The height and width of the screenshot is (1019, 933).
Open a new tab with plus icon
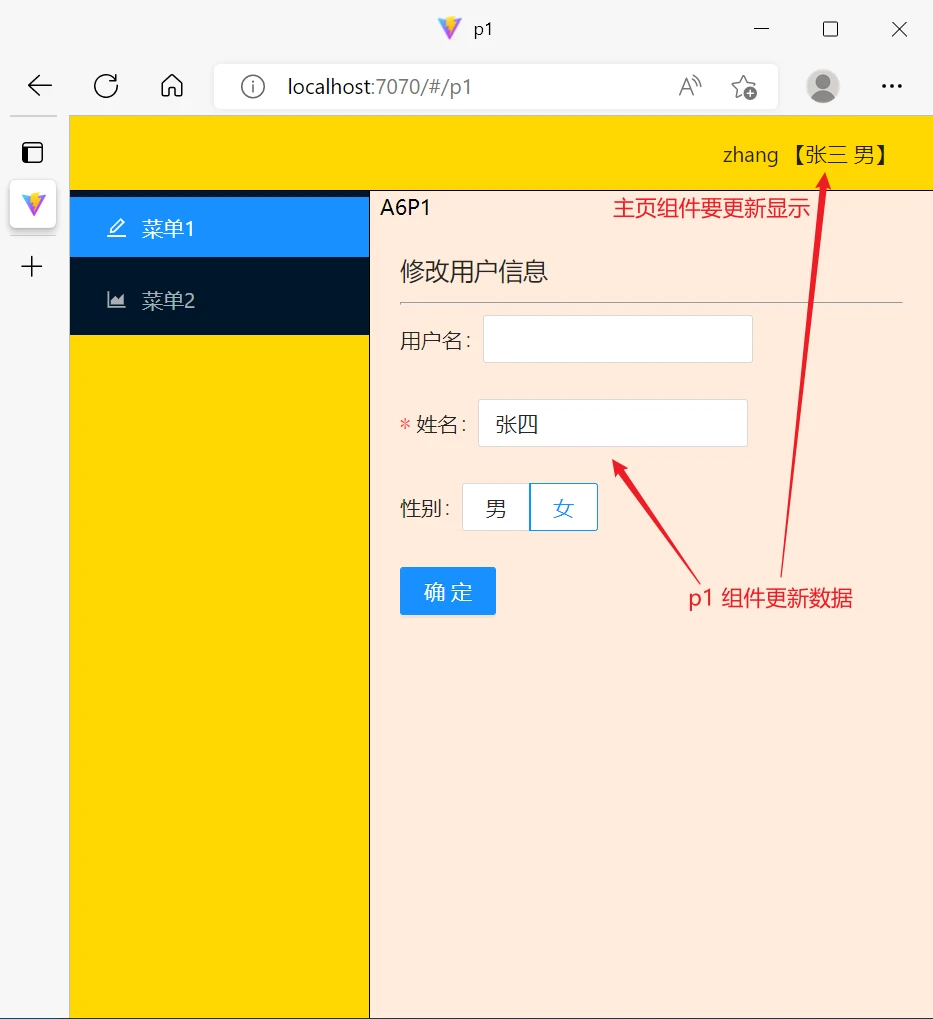point(33,267)
